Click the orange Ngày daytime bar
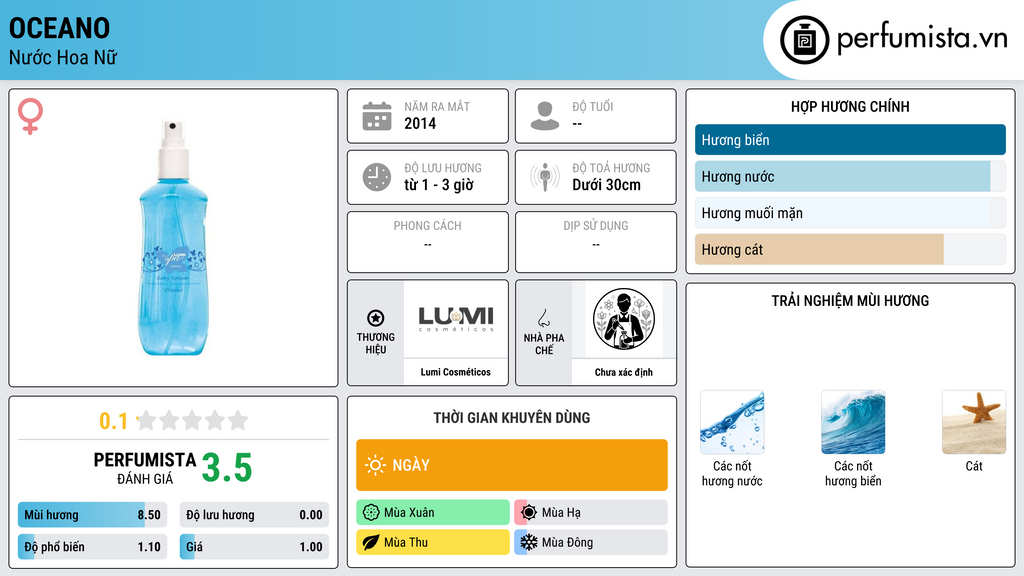1024x576 pixels. (512, 465)
